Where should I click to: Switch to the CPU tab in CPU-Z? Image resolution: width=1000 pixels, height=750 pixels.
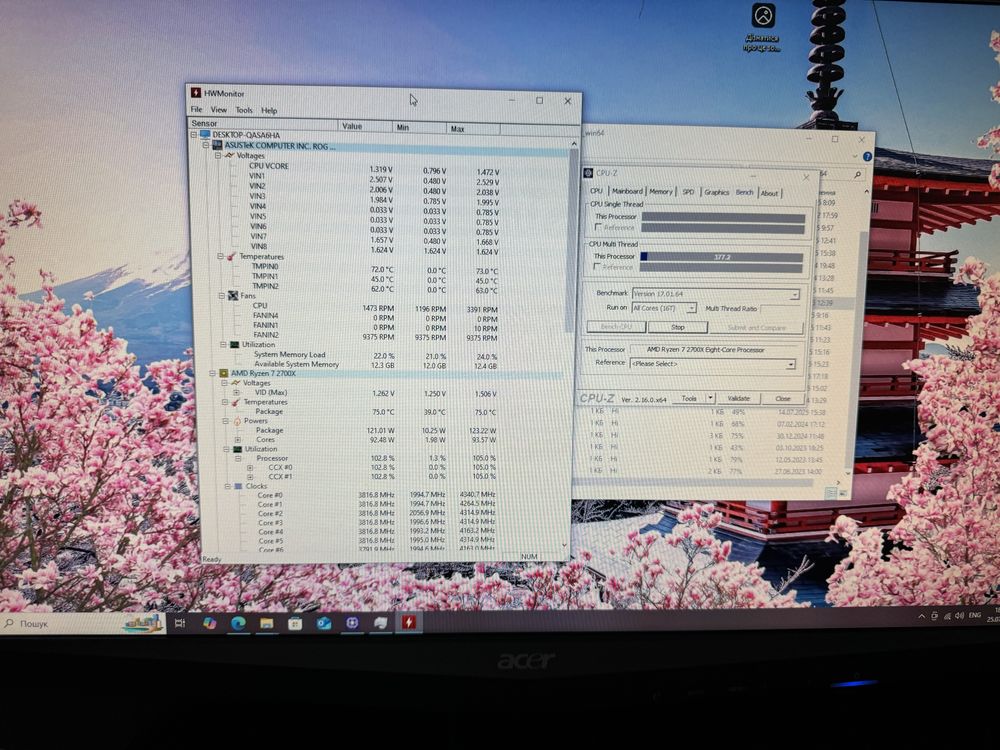click(596, 191)
